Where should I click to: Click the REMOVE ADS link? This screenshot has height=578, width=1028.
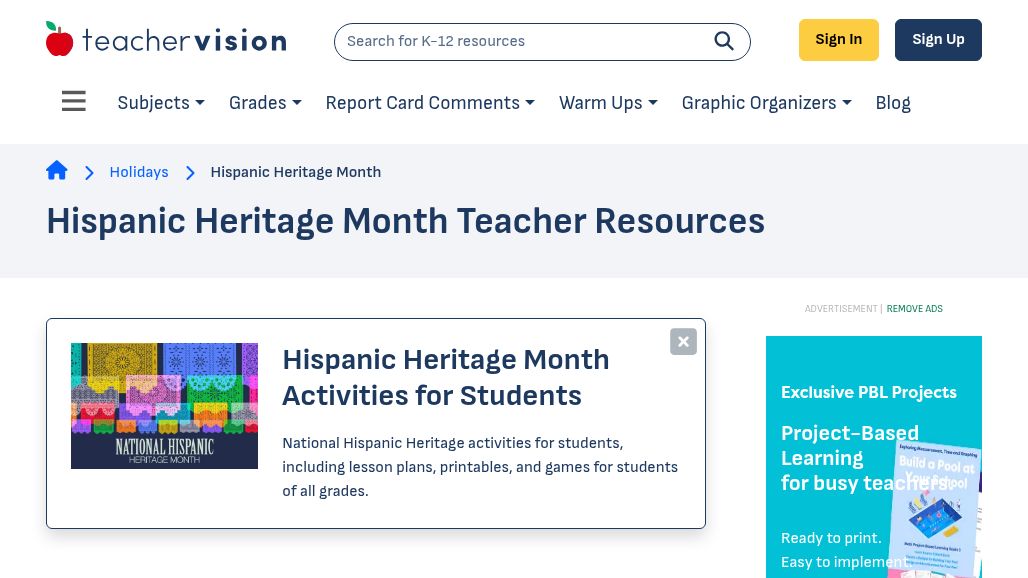tap(914, 308)
